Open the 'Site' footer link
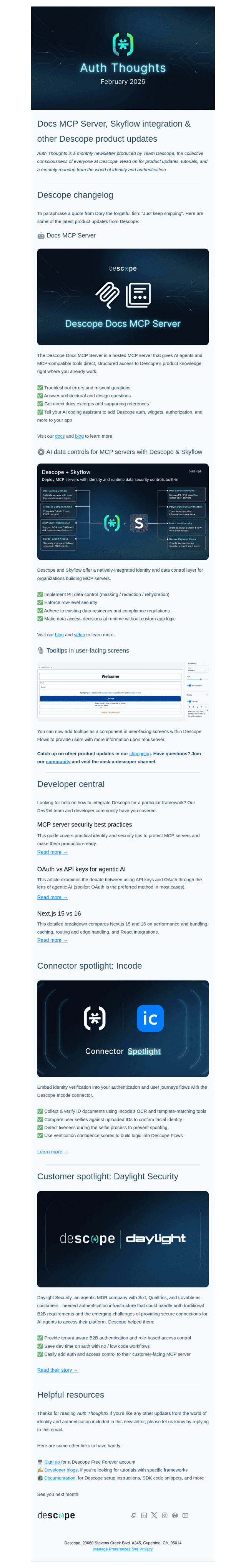This screenshot has width=246, height=1568. [135, 1549]
